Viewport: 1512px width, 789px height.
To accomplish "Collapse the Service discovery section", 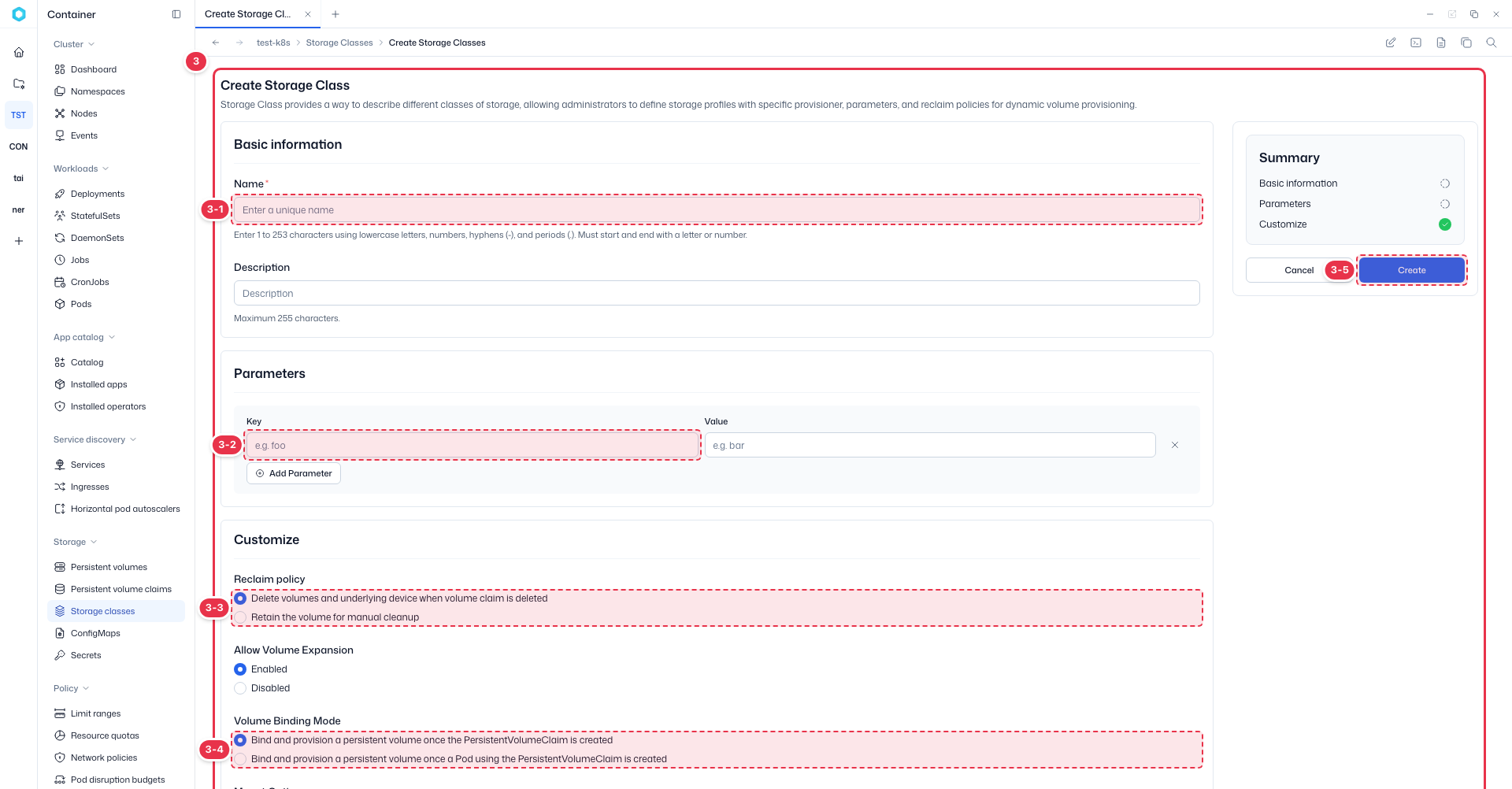I will [x=94, y=439].
